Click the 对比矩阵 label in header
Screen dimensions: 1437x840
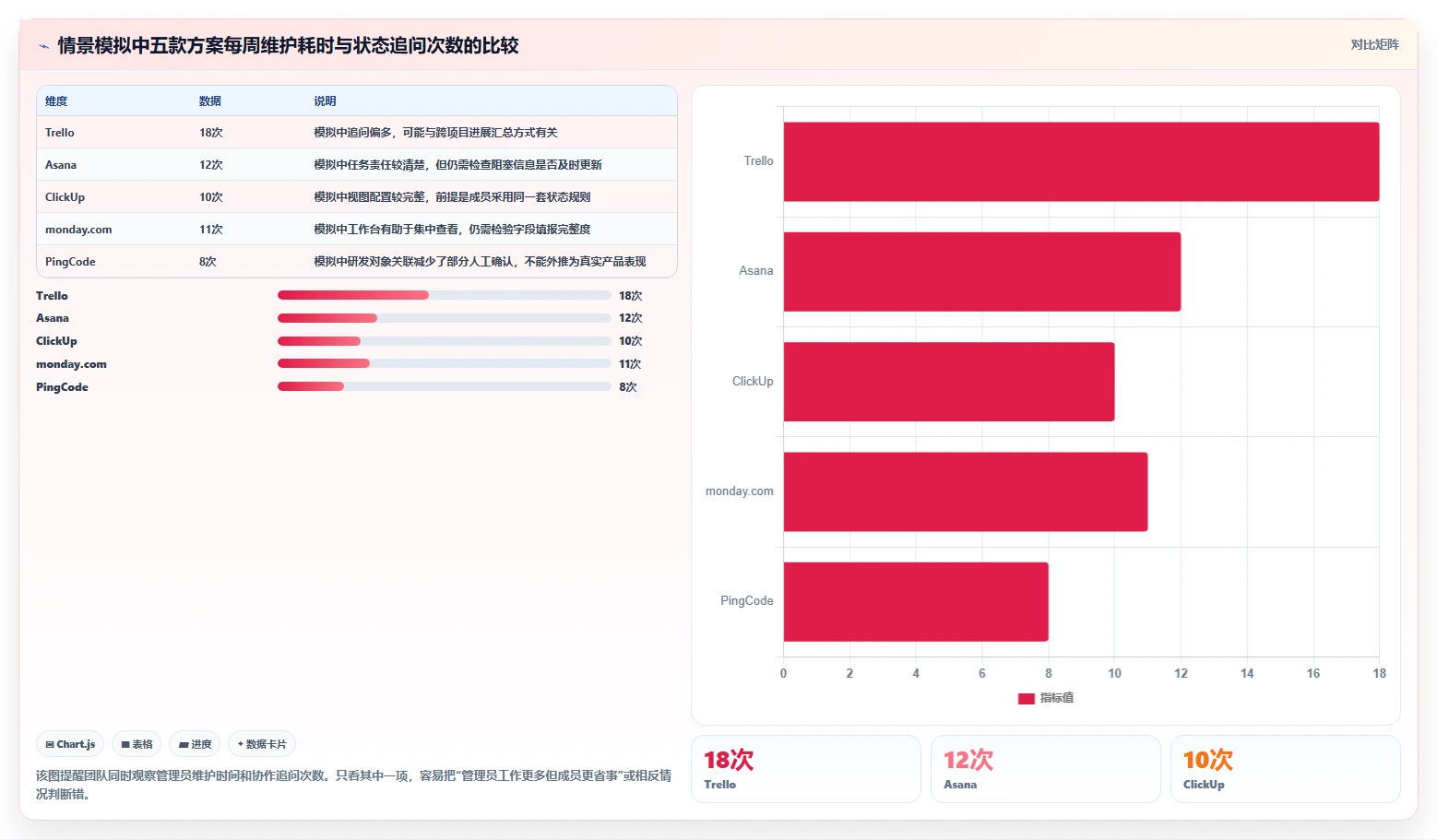[x=1374, y=44]
